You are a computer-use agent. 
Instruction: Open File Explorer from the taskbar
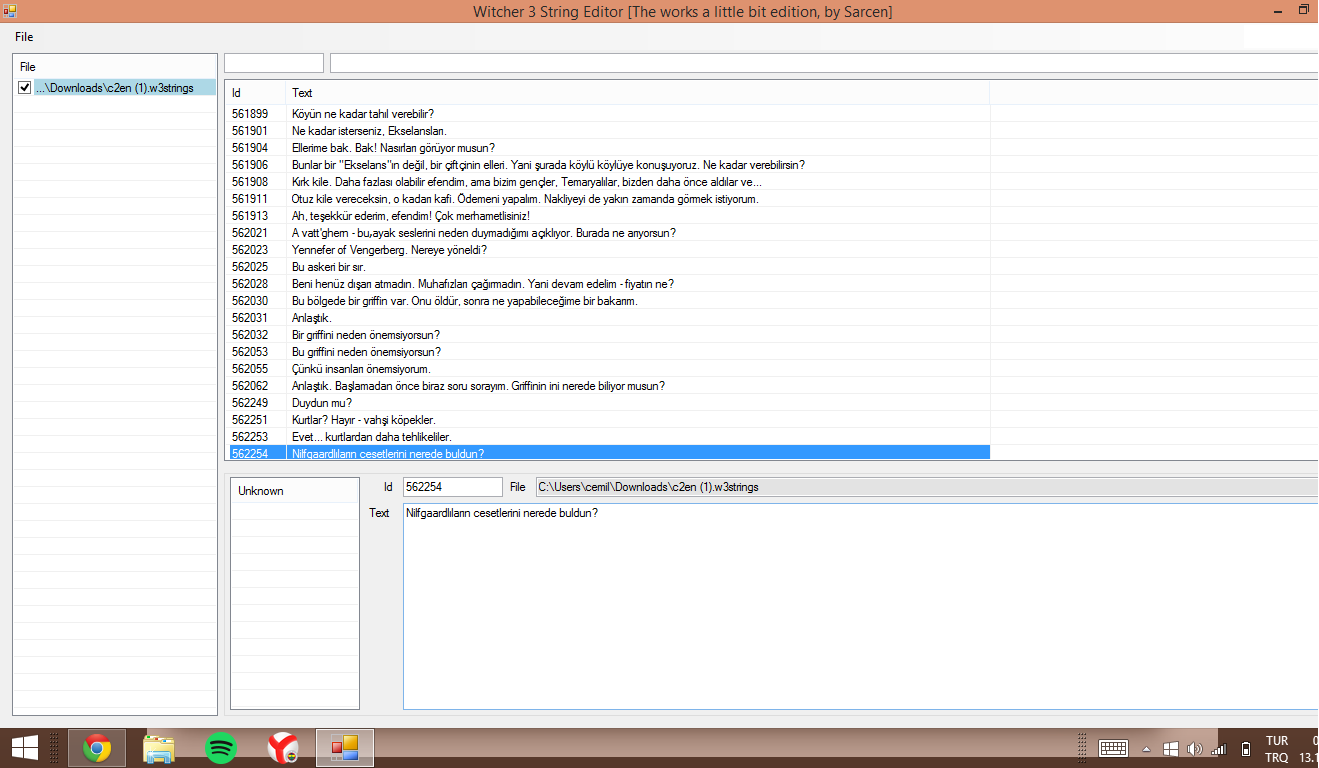[159, 748]
